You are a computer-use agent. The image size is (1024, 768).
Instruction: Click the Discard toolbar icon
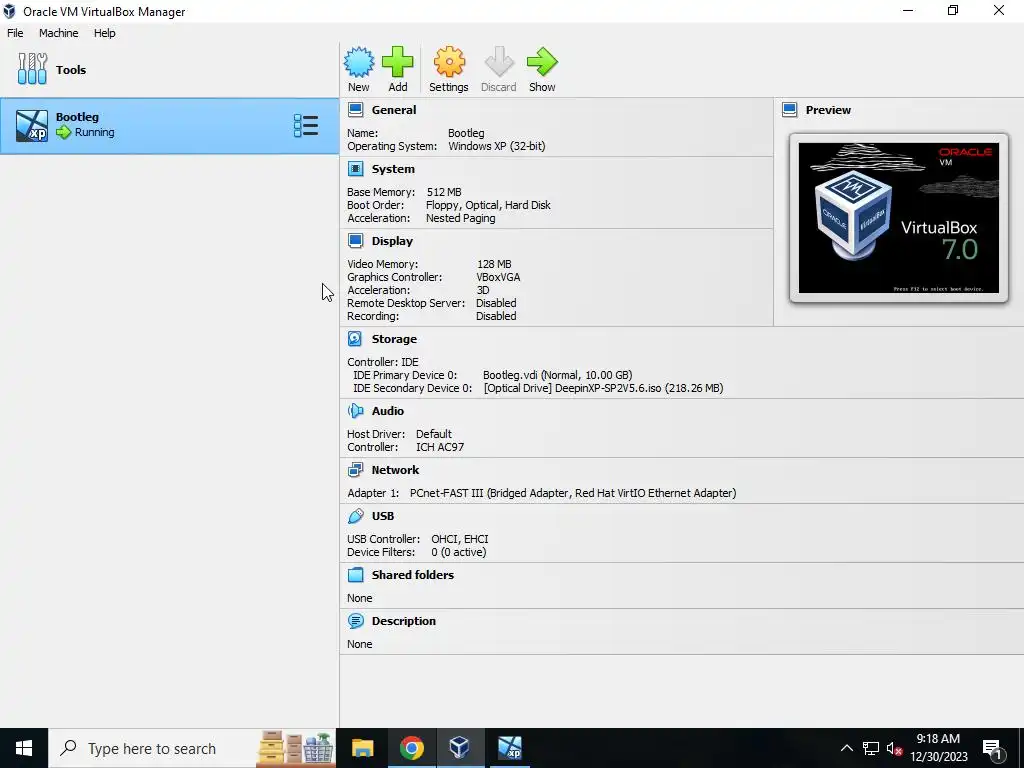point(499,62)
